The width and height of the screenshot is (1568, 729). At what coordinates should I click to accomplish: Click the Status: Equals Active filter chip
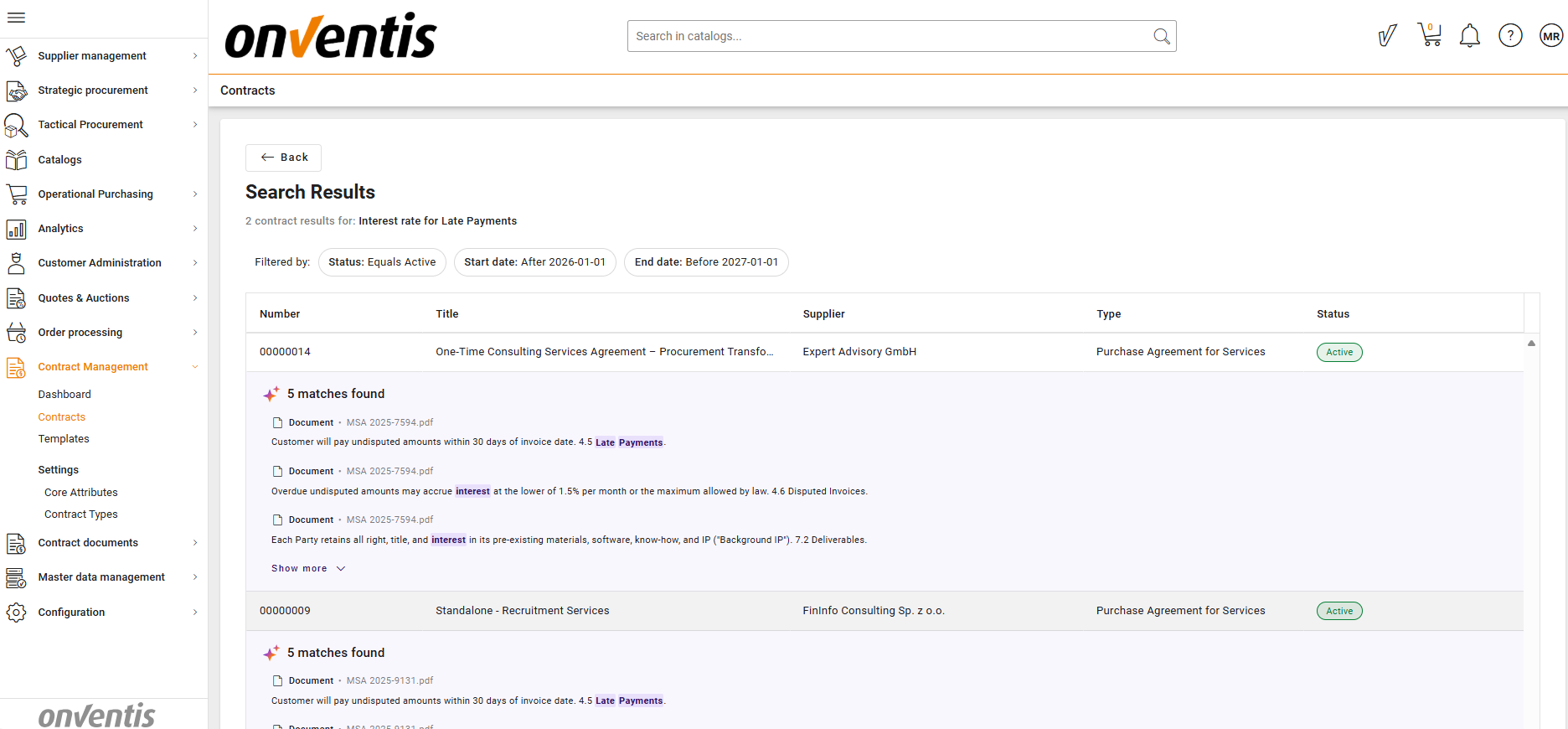[382, 262]
